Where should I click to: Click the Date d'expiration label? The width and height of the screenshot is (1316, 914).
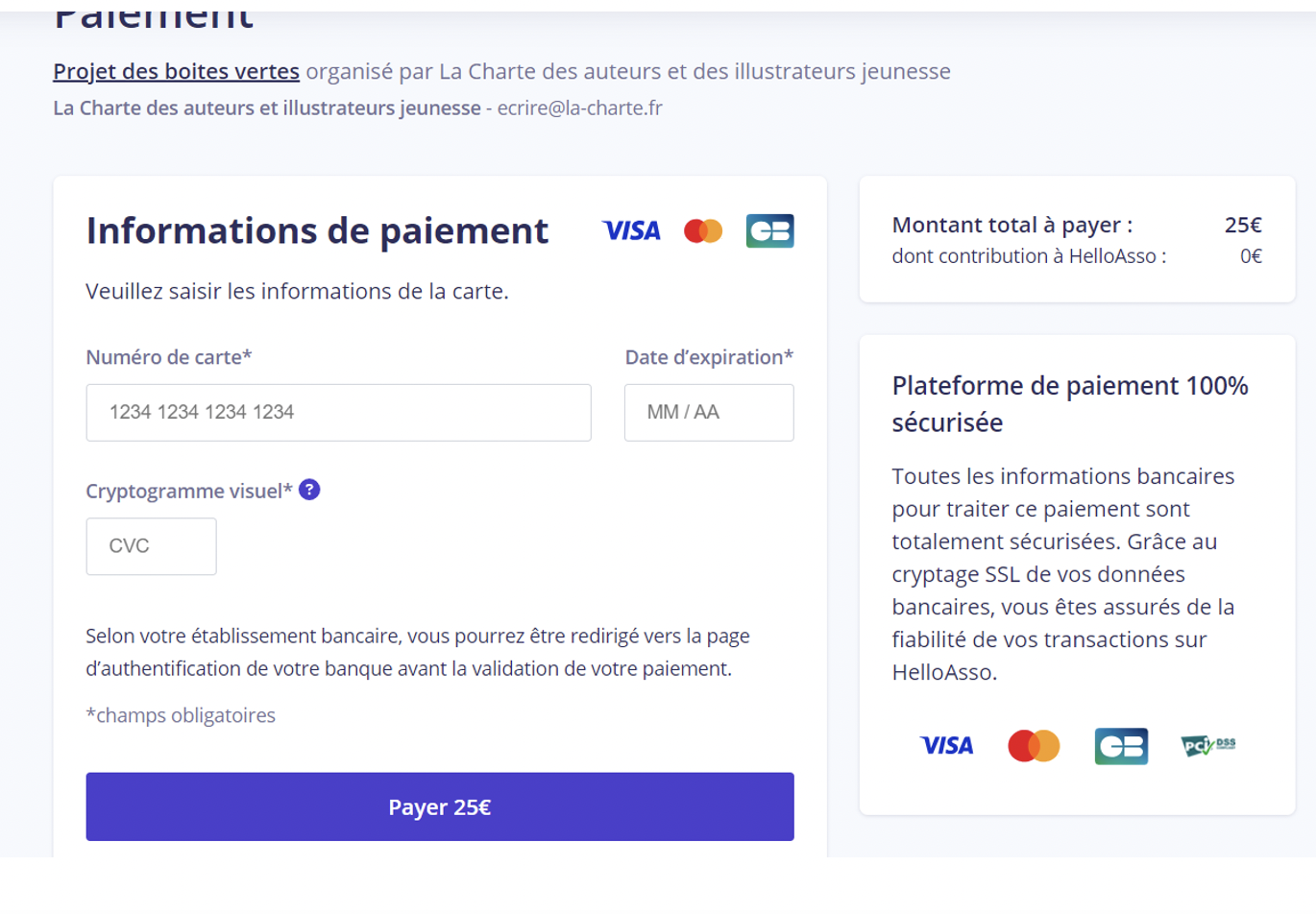[709, 357]
